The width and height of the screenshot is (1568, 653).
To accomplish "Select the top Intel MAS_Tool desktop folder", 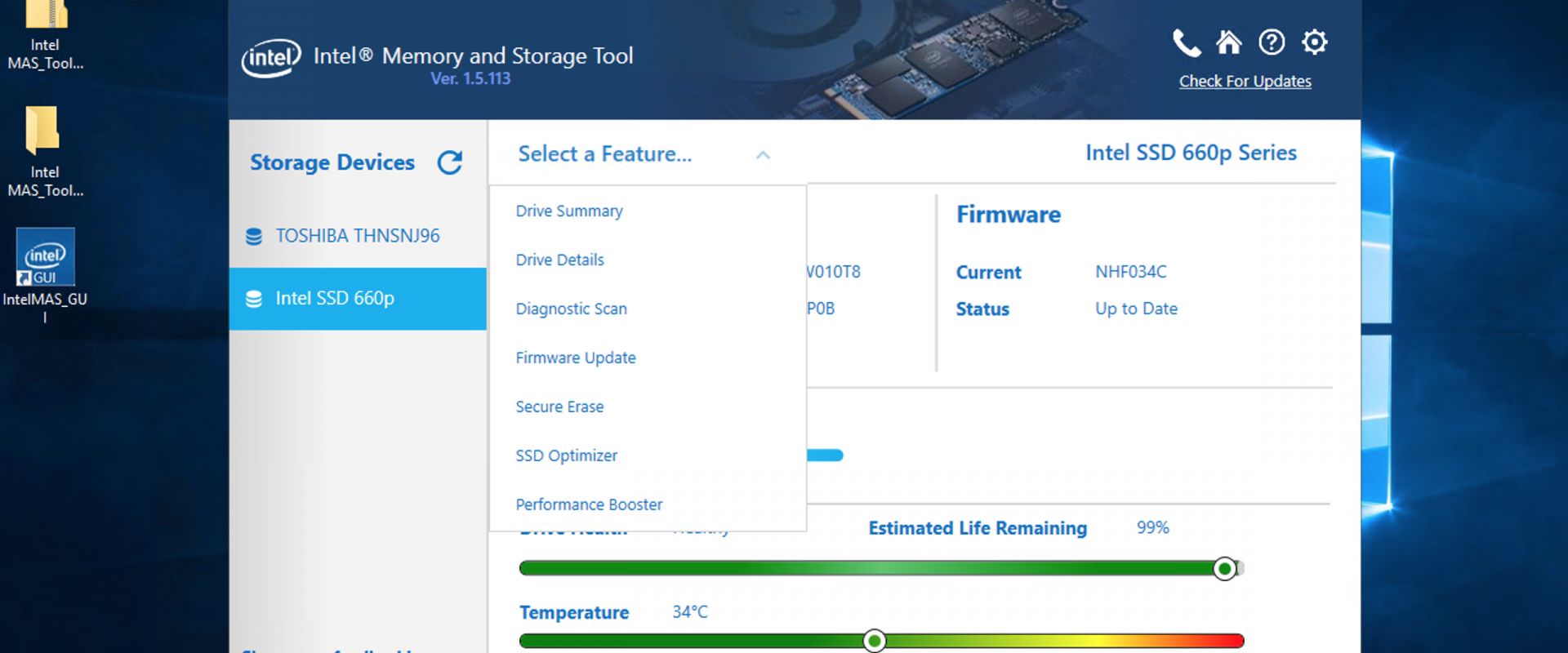I will point(45,36).
